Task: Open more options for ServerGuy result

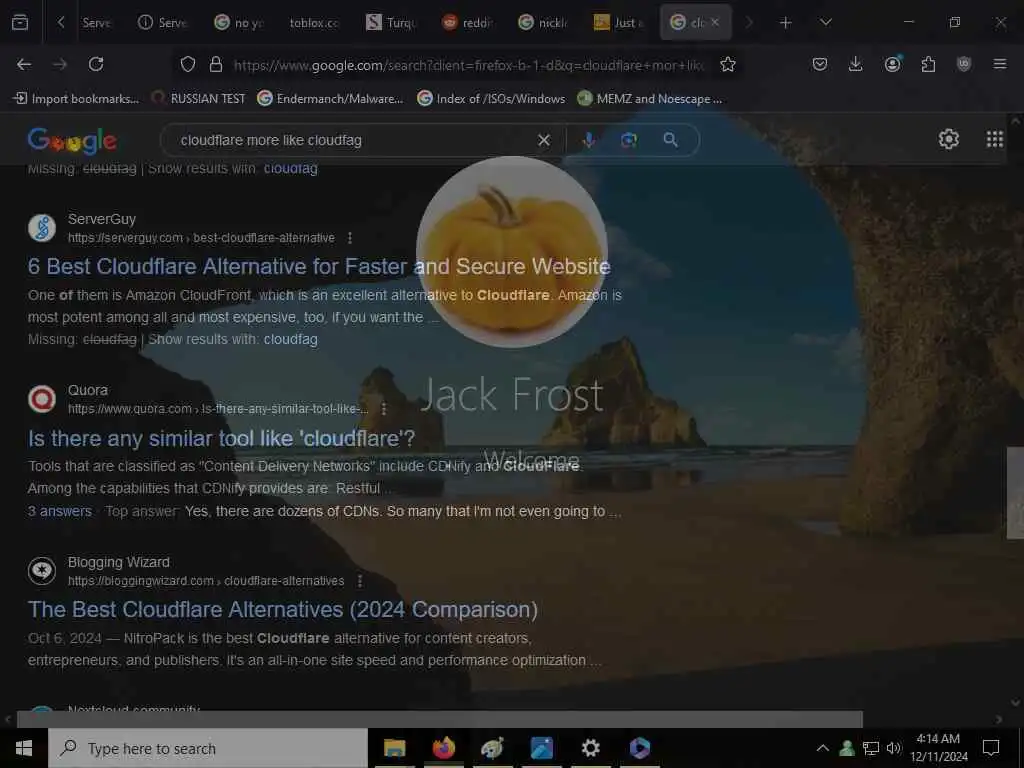Action: pyautogui.click(x=350, y=238)
